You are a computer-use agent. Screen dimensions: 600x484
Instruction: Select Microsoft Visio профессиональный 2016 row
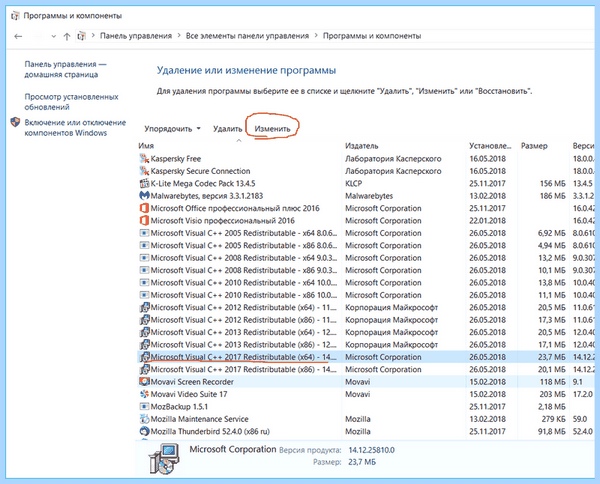tap(365, 220)
